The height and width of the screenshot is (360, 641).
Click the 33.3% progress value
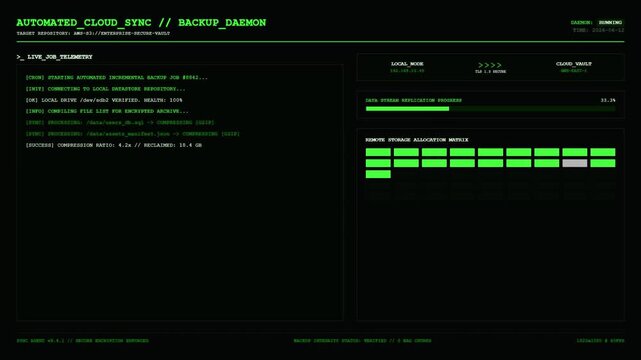pos(608,100)
